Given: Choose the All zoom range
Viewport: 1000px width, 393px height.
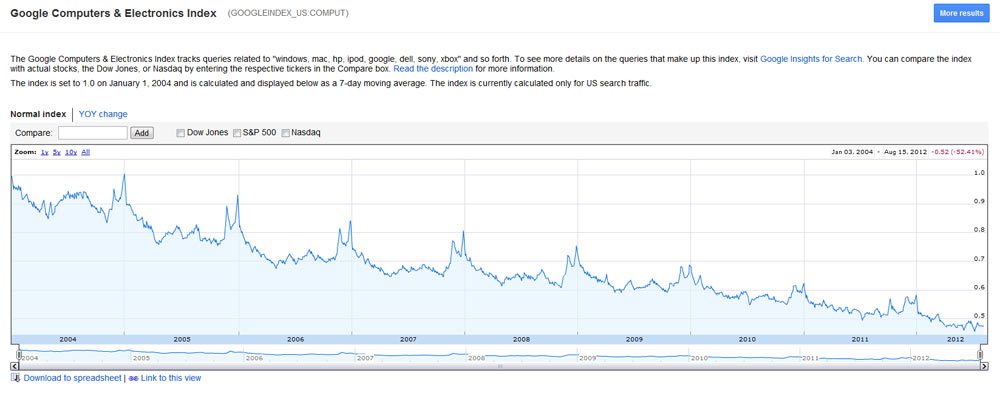Looking at the screenshot, I should pyautogui.click(x=86, y=152).
